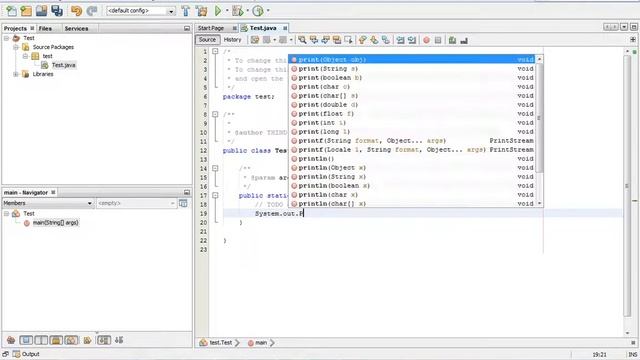
Task: Select print(boolean b) completion item
Action: [412, 78]
